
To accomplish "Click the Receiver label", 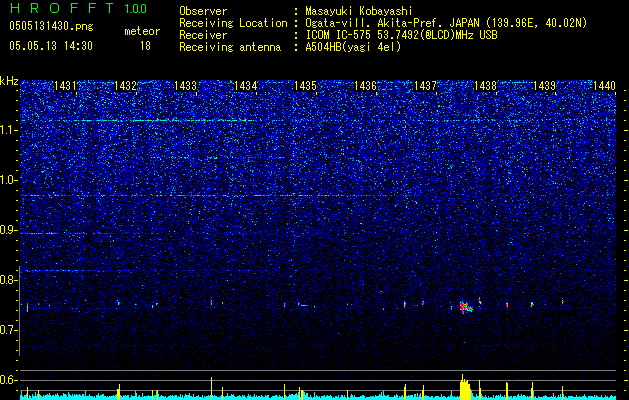I will 203,35.
